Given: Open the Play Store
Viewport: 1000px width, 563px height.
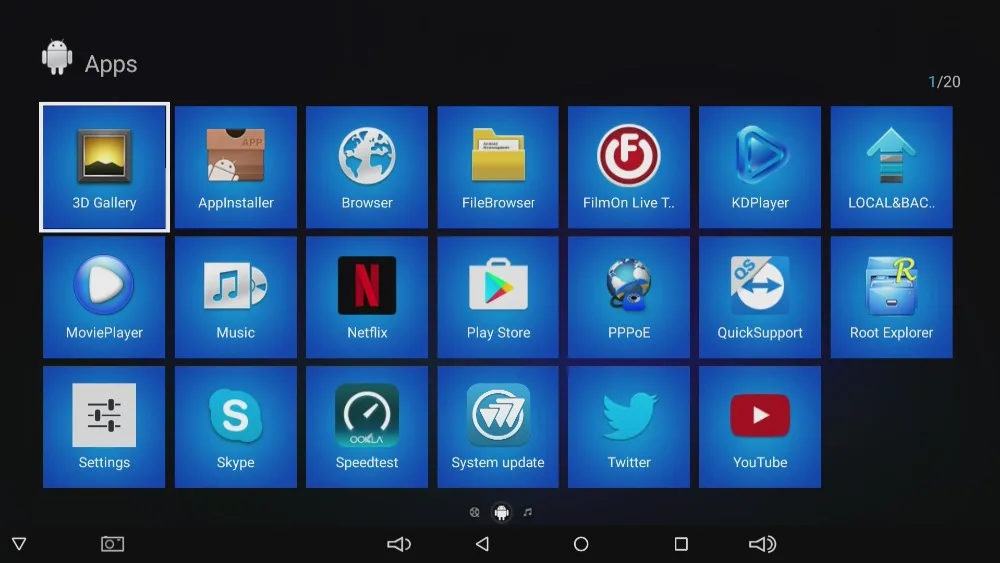Looking at the screenshot, I should click(498, 297).
